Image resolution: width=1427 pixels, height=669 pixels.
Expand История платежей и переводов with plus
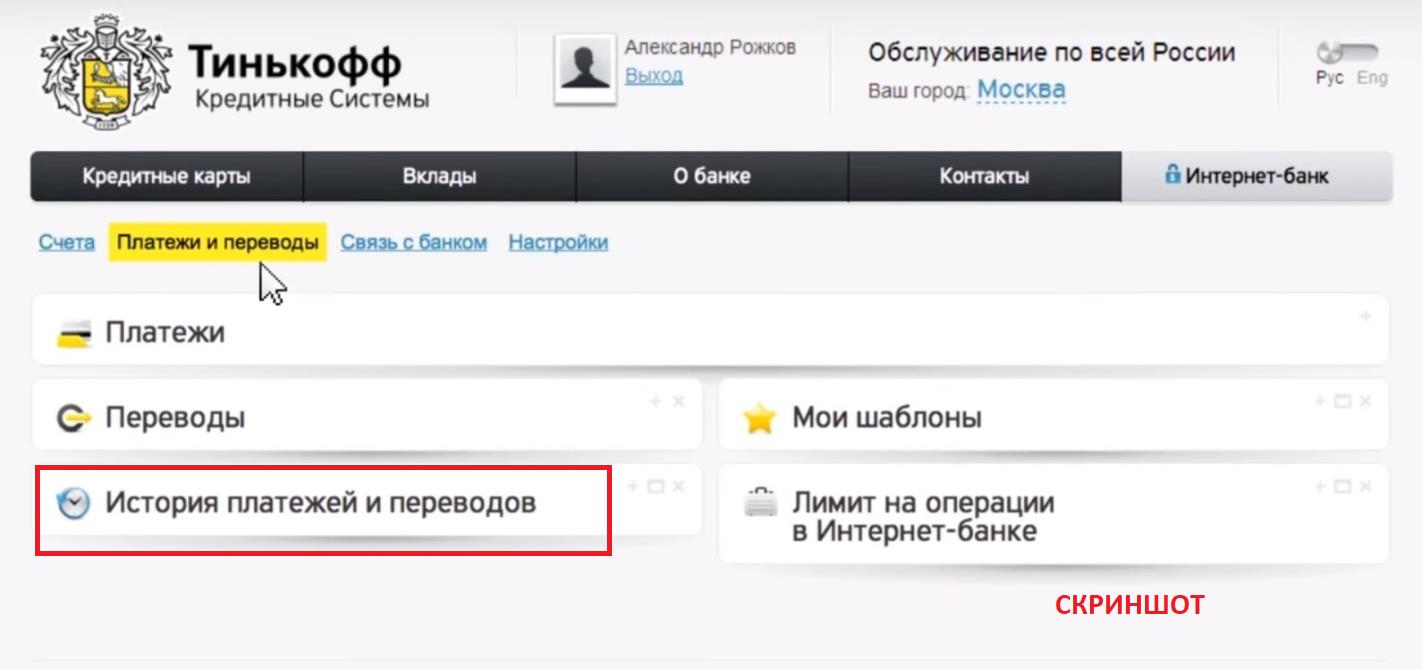point(633,487)
